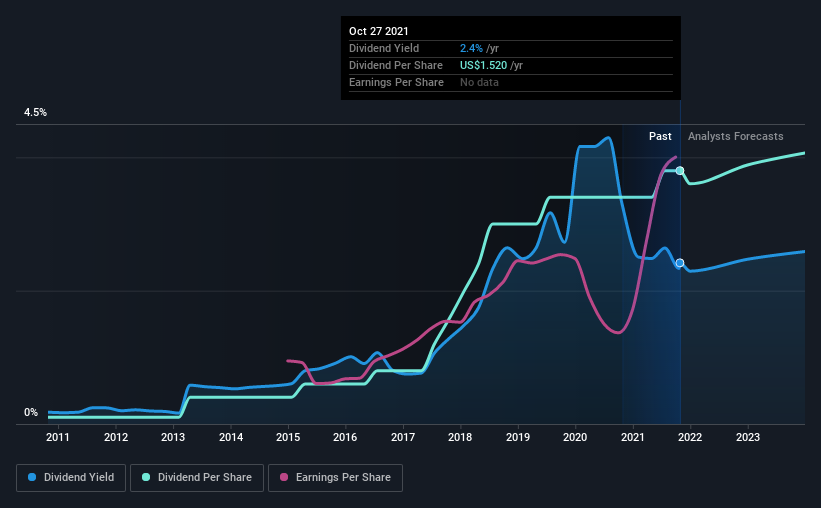Click the Analysts Forecasts label

736,136
